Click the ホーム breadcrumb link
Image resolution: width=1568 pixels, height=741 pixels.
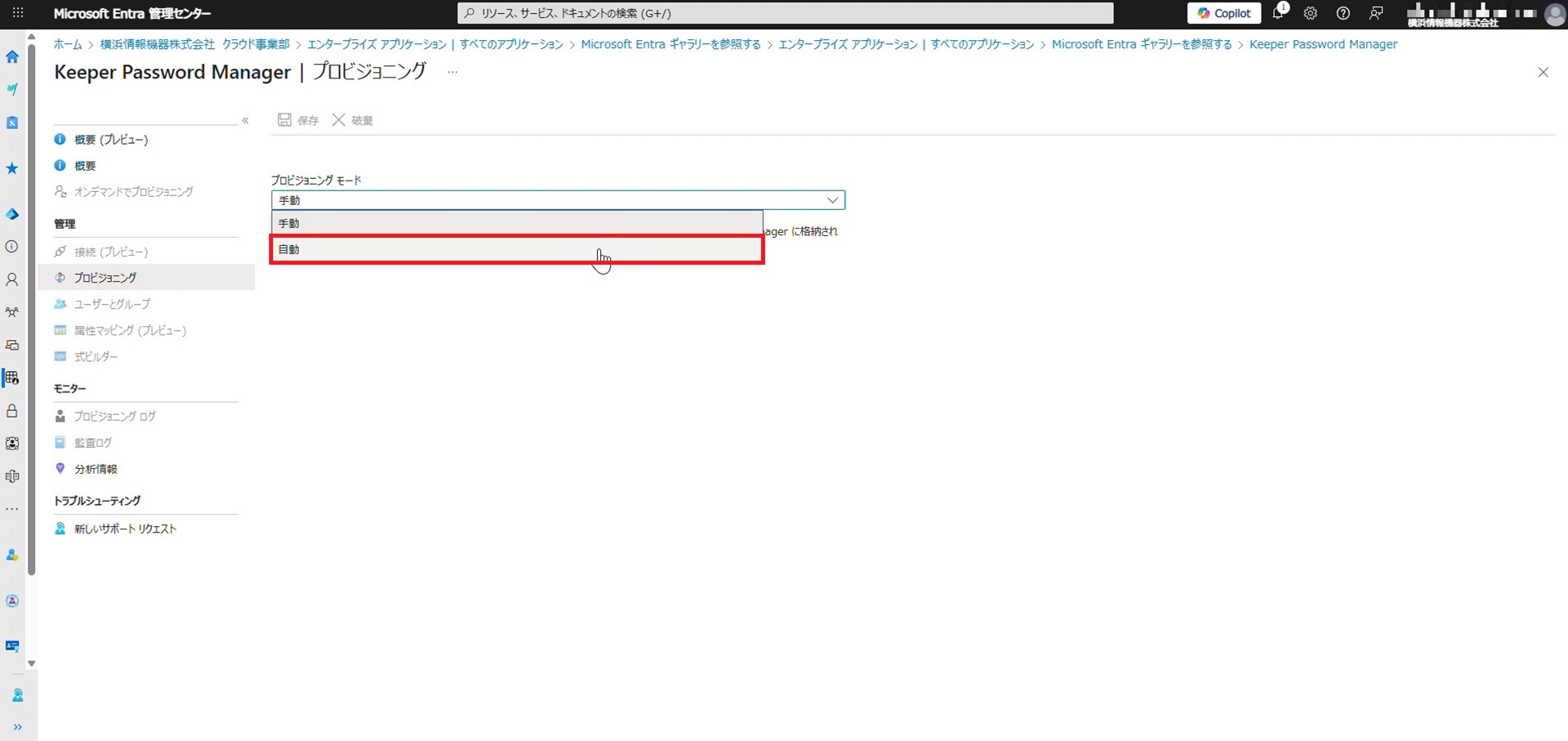(x=68, y=44)
